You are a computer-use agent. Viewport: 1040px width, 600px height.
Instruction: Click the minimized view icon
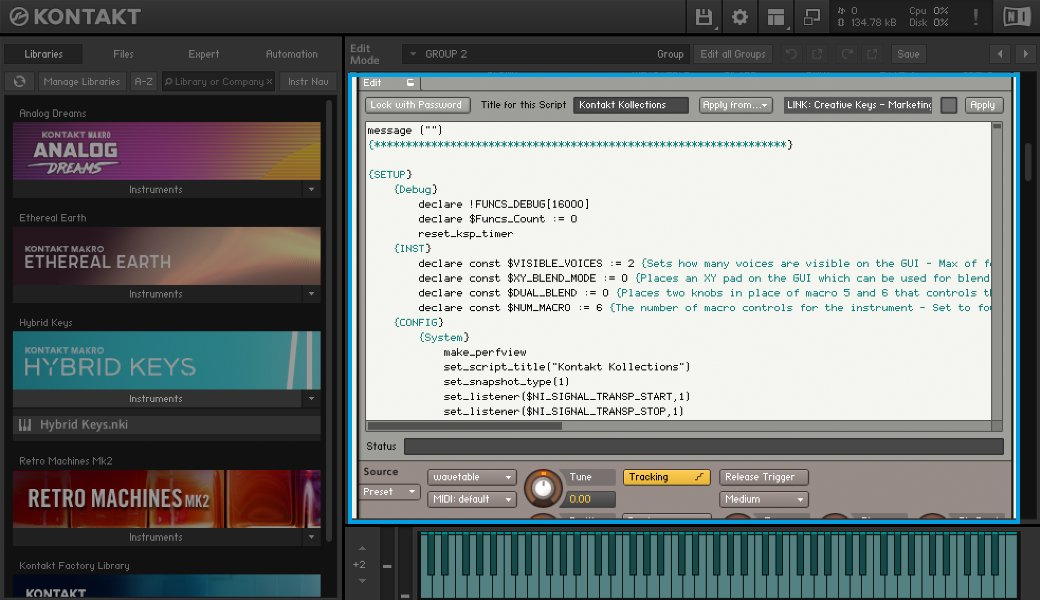811,17
